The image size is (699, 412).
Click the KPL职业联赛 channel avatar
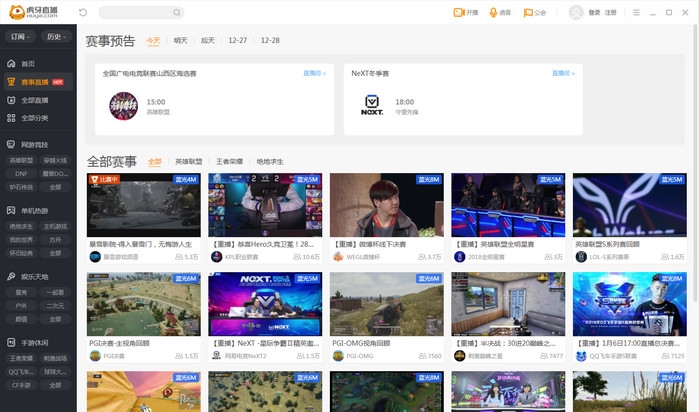217,257
